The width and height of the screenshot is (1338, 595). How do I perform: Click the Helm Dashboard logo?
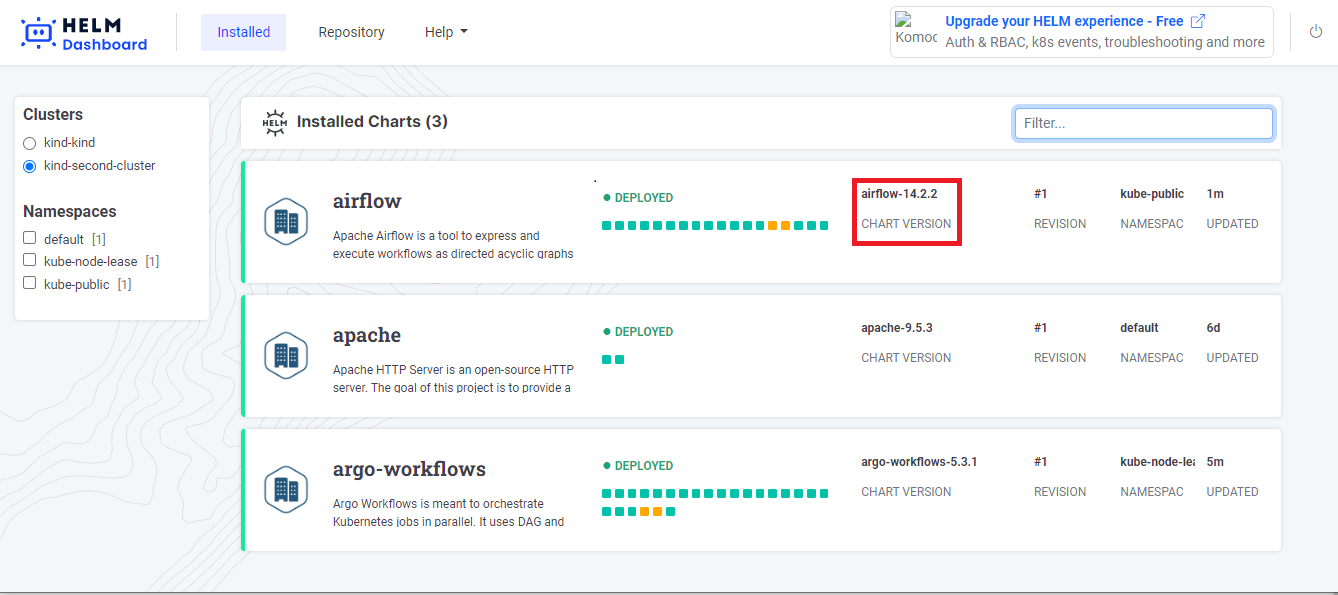(84, 33)
